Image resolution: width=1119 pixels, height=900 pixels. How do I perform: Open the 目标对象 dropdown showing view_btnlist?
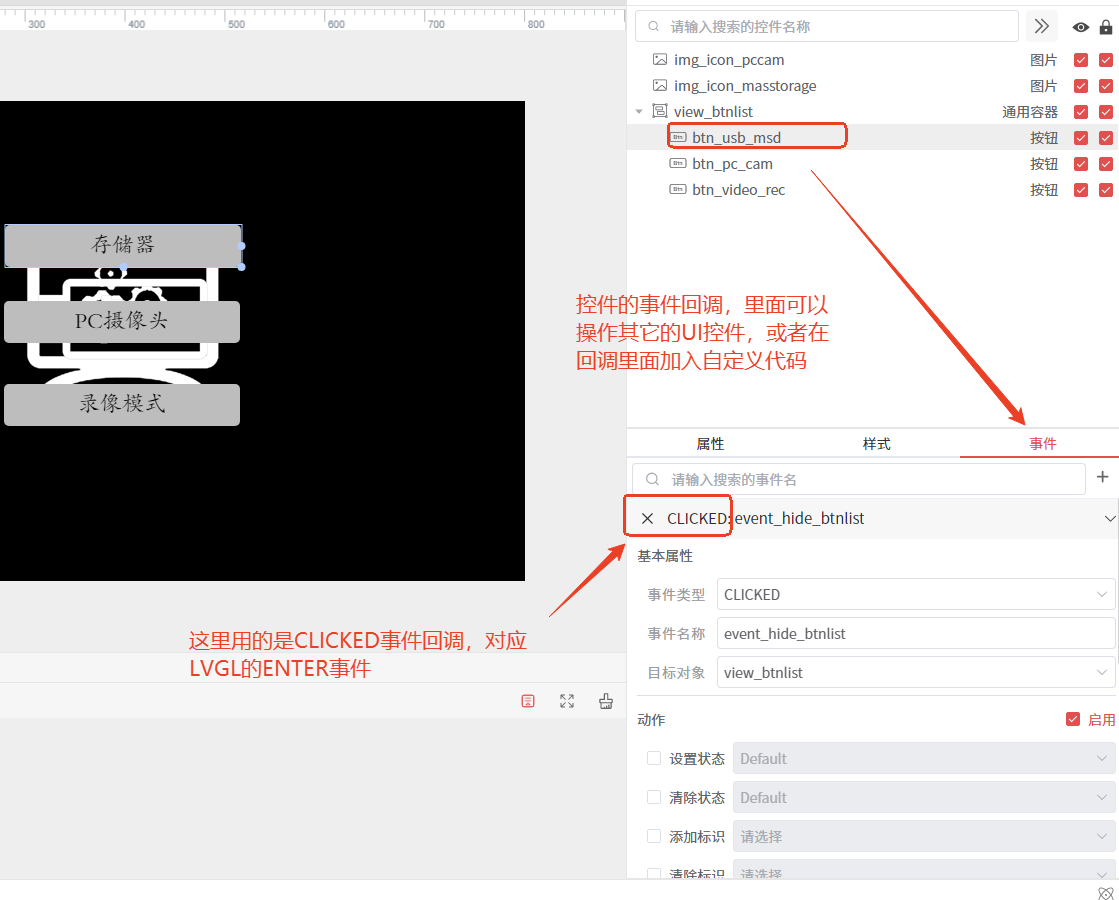click(916, 672)
